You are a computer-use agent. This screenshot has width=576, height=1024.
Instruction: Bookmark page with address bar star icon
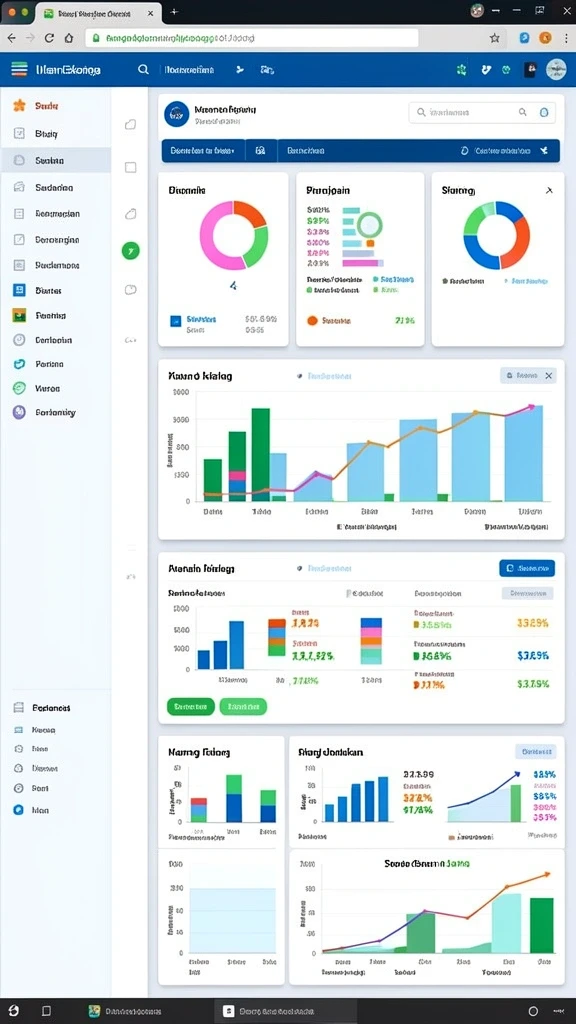494,39
